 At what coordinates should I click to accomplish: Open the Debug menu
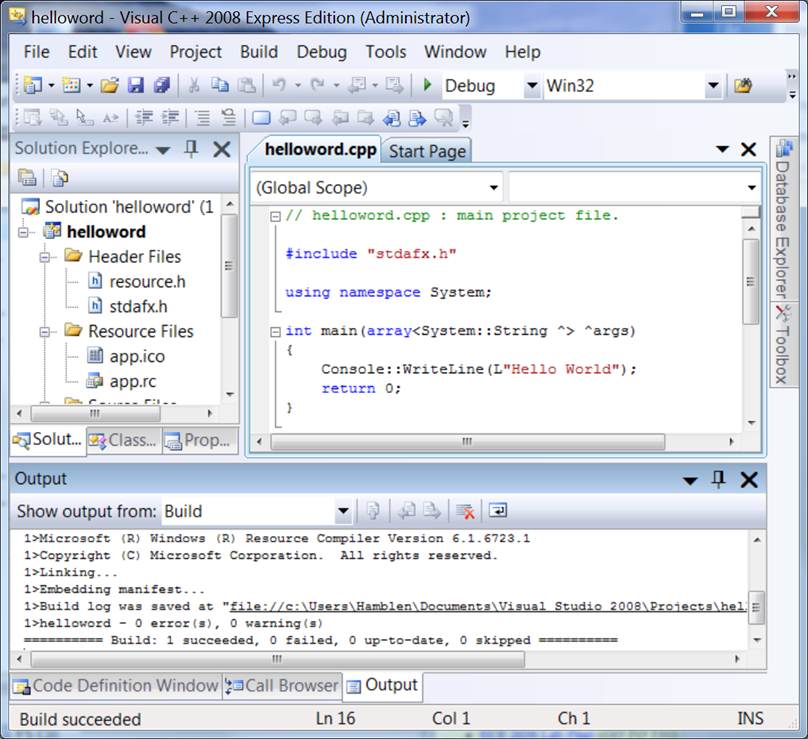(322, 52)
